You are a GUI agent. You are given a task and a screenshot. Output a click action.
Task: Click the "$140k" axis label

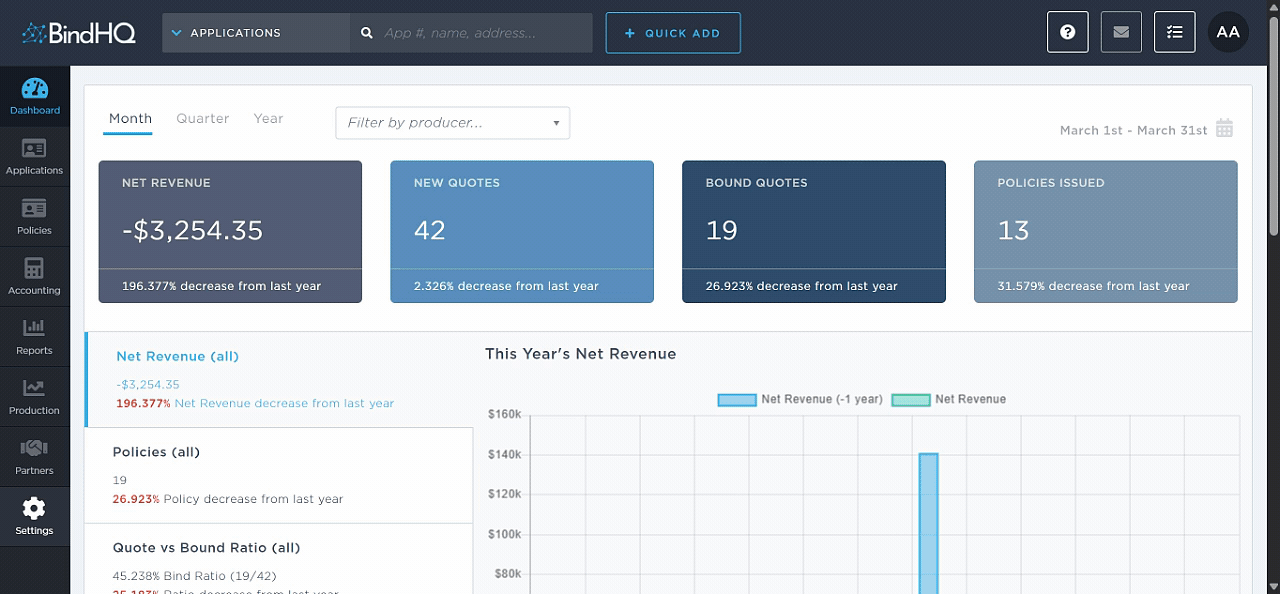(x=505, y=454)
